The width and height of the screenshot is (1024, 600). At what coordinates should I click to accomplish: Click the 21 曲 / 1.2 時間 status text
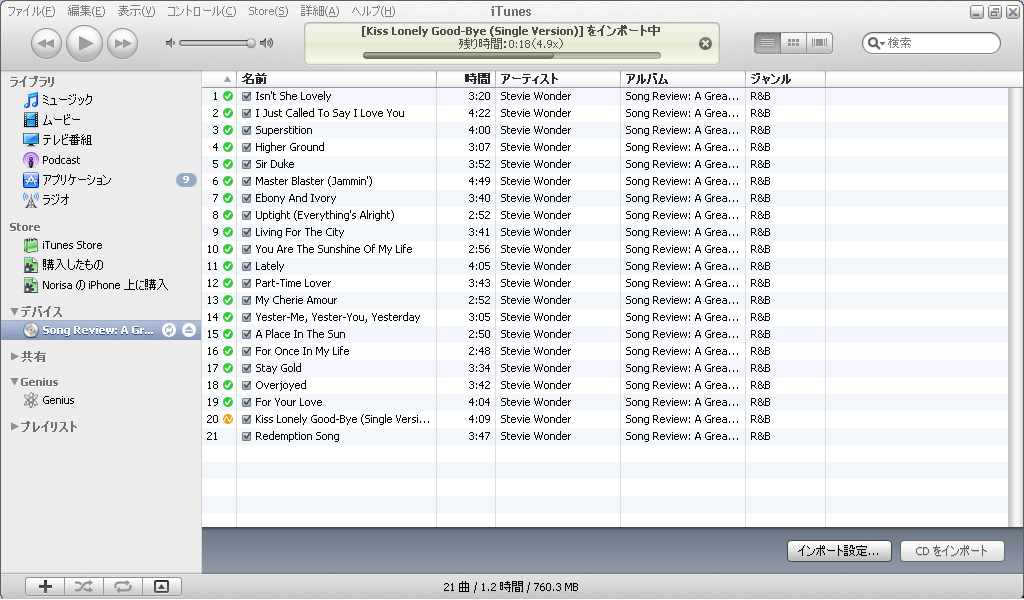(x=511, y=587)
